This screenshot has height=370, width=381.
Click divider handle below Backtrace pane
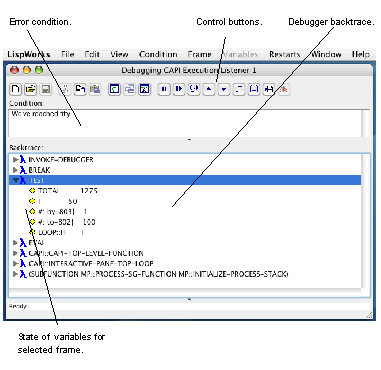[189, 299]
